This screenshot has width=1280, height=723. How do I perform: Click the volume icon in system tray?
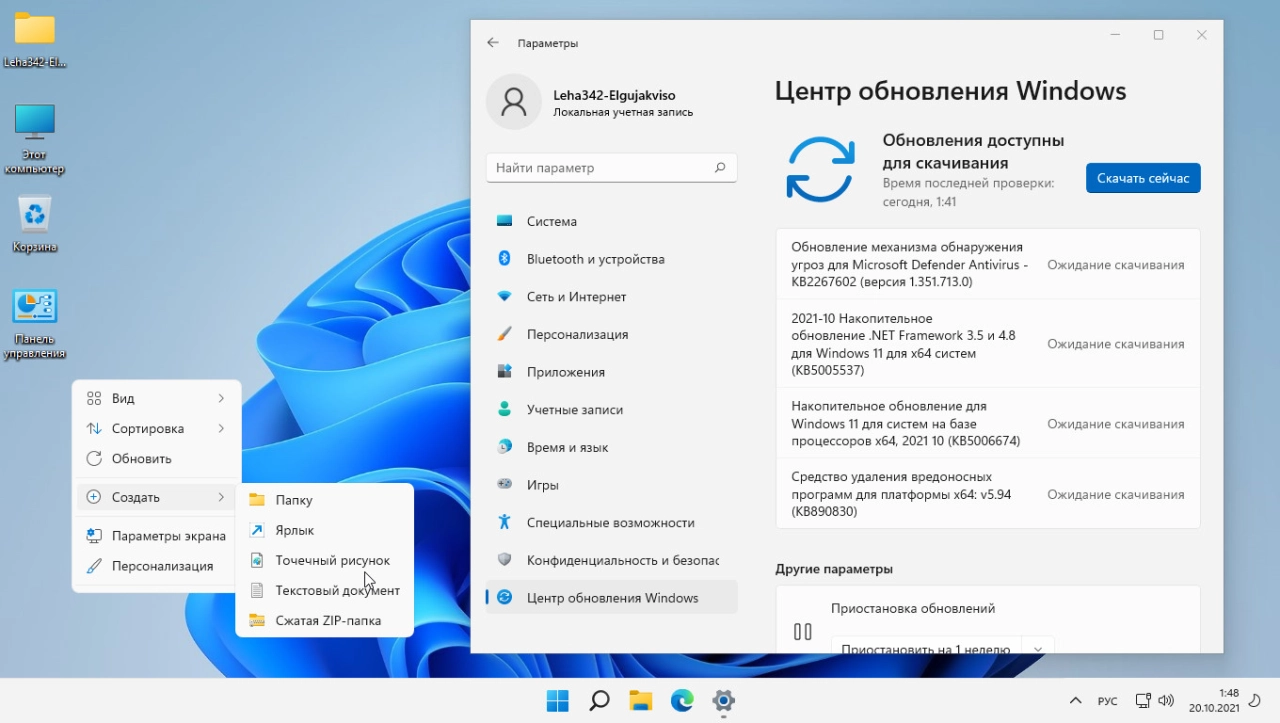tap(1166, 700)
